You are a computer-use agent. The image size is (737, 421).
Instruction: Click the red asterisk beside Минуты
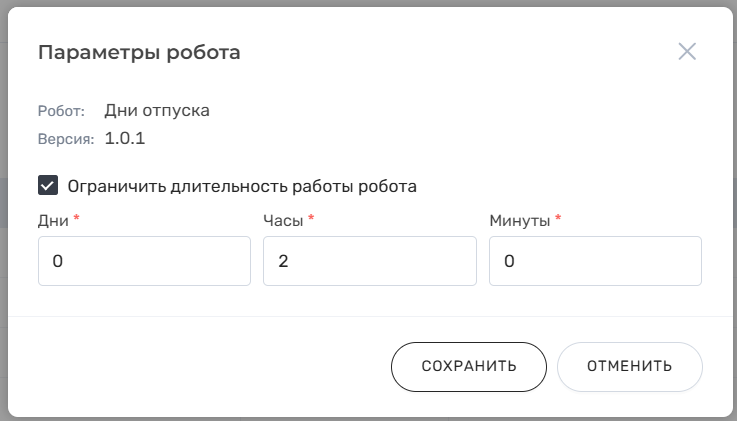558,218
